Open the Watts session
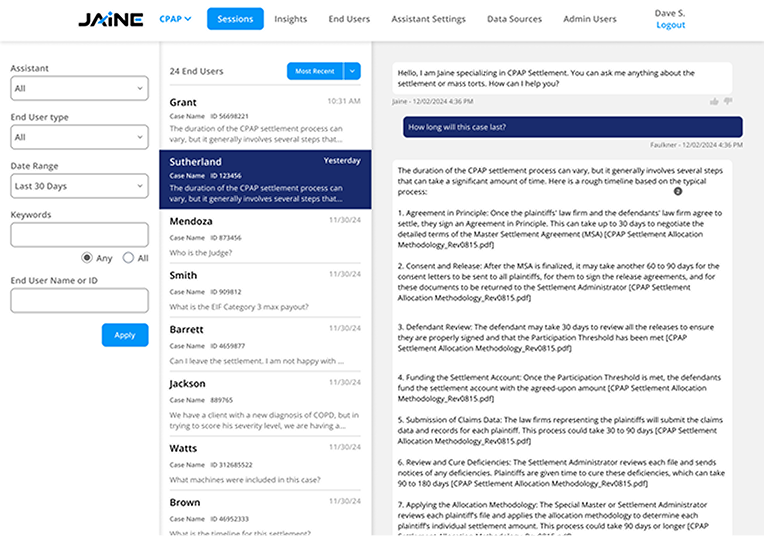Image resolution: width=764 pixels, height=536 pixels. pos(265,463)
